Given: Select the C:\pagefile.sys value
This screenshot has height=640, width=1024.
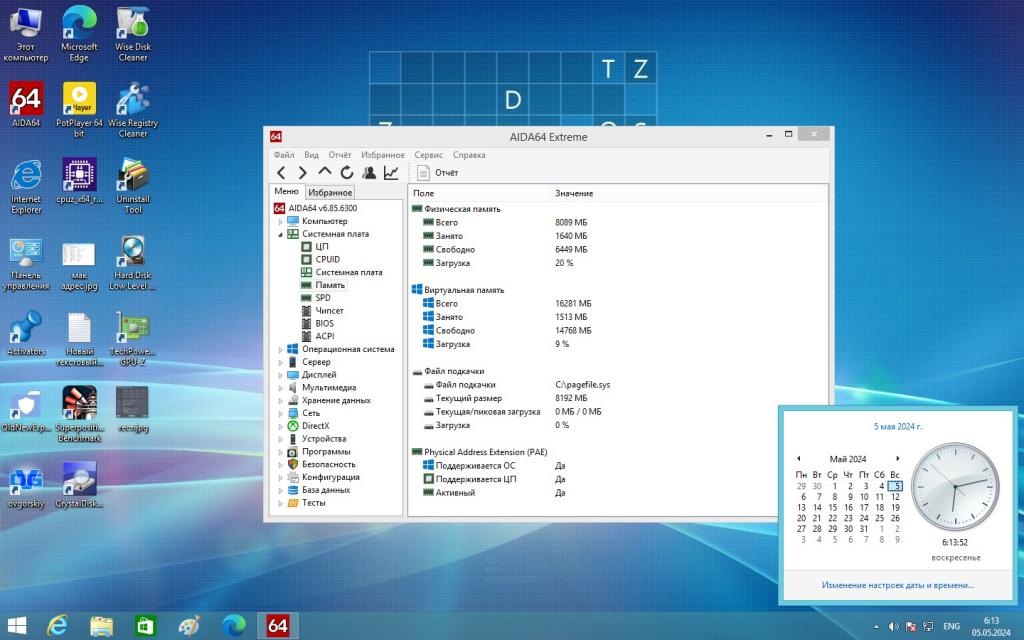Looking at the screenshot, I should click(x=583, y=385).
